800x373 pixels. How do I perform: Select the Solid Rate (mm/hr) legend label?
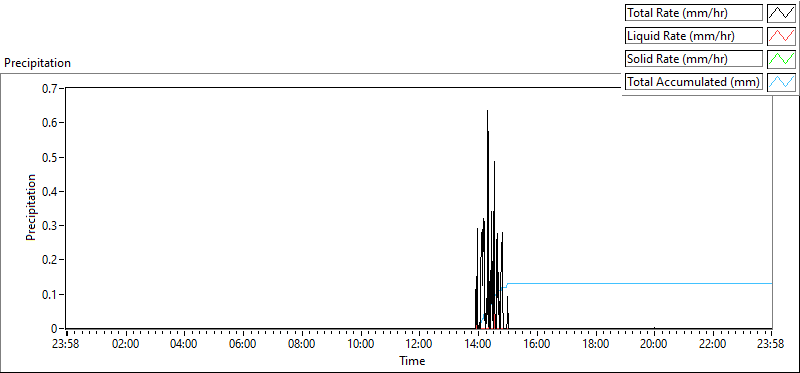(x=694, y=59)
